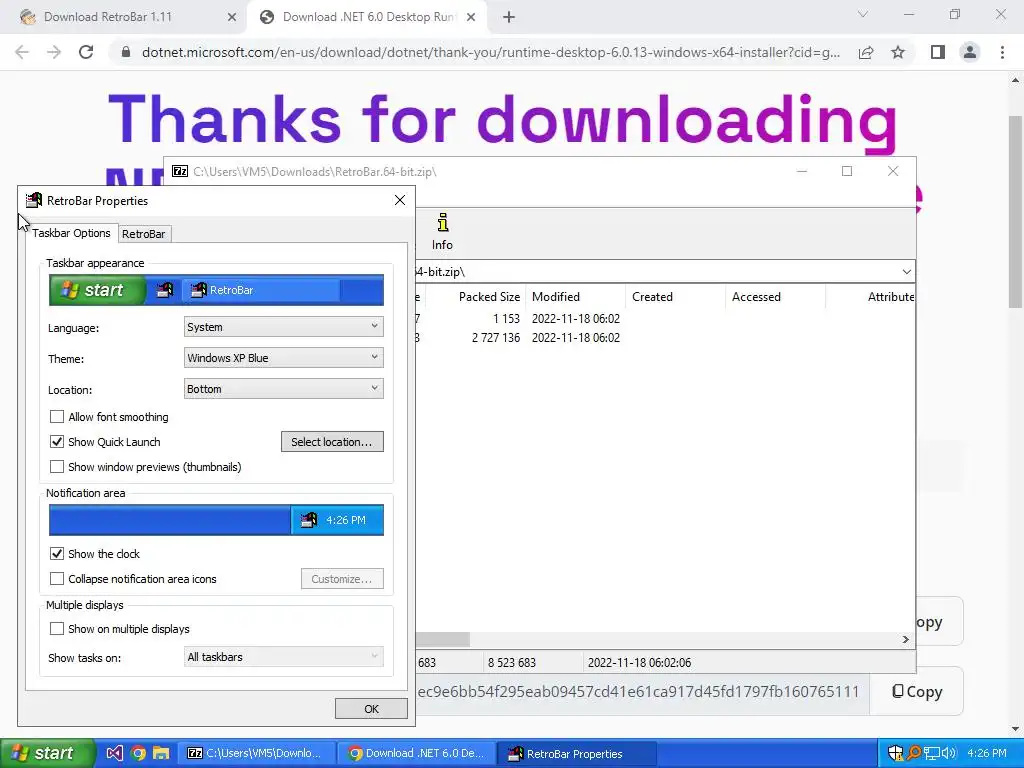Sort by Accessed column header
This screenshot has width=1024, height=768.
tap(775, 296)
